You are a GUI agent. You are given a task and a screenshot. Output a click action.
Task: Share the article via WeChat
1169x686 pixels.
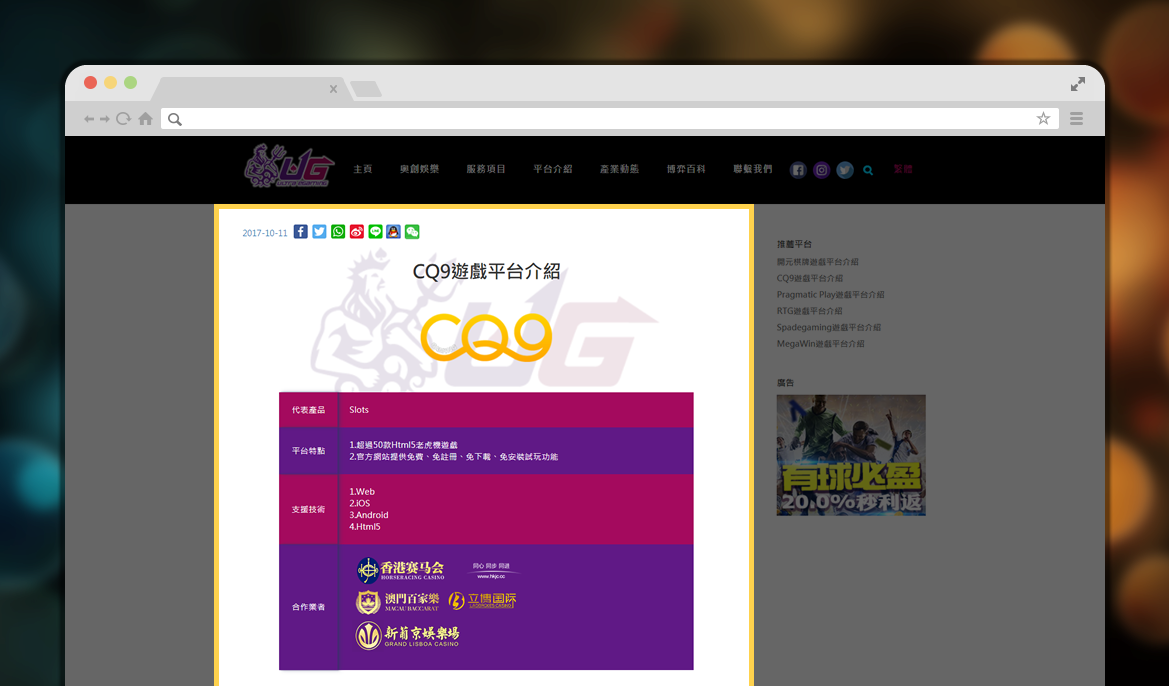(412, 232)
